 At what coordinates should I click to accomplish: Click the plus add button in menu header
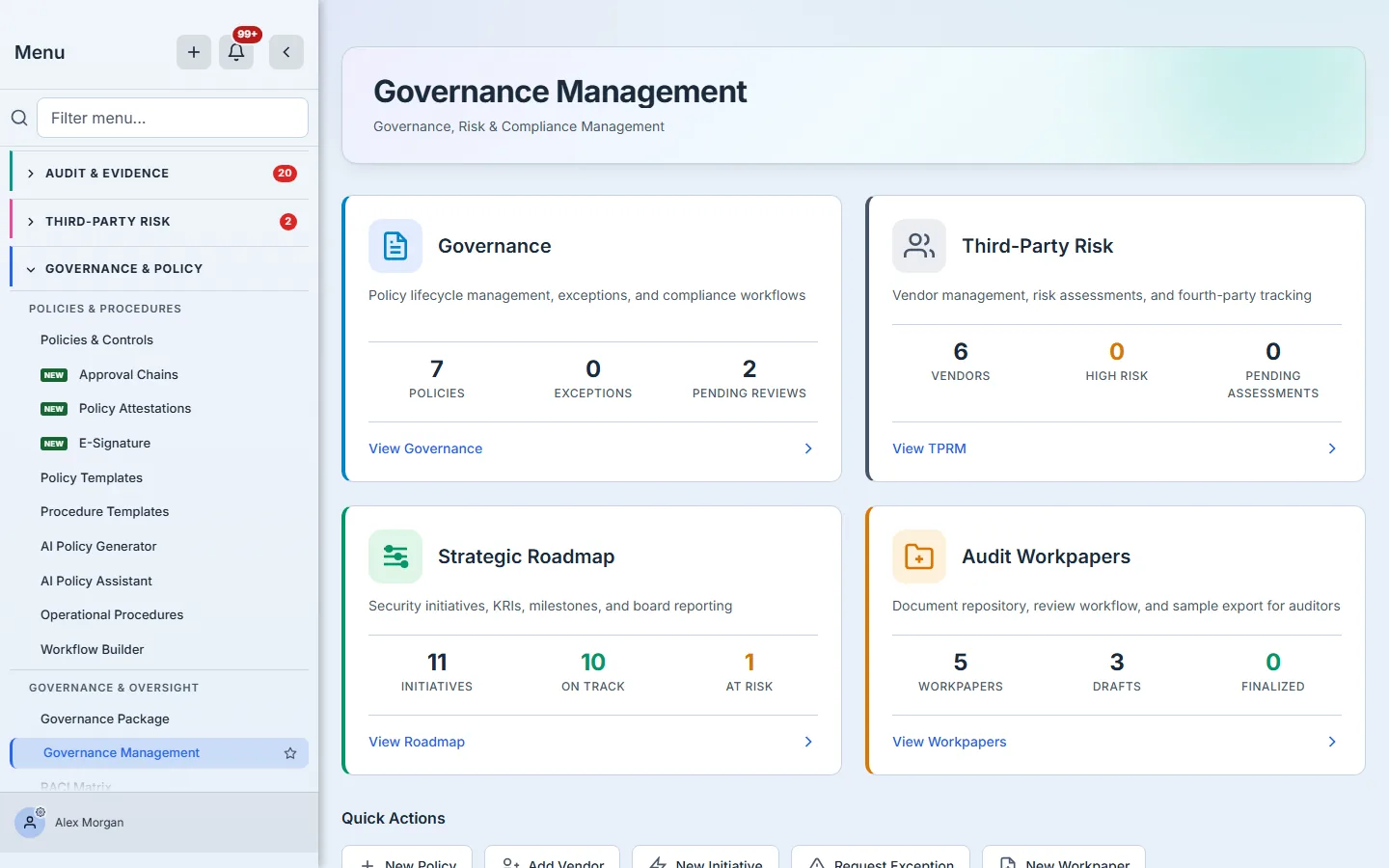(194, 52)
